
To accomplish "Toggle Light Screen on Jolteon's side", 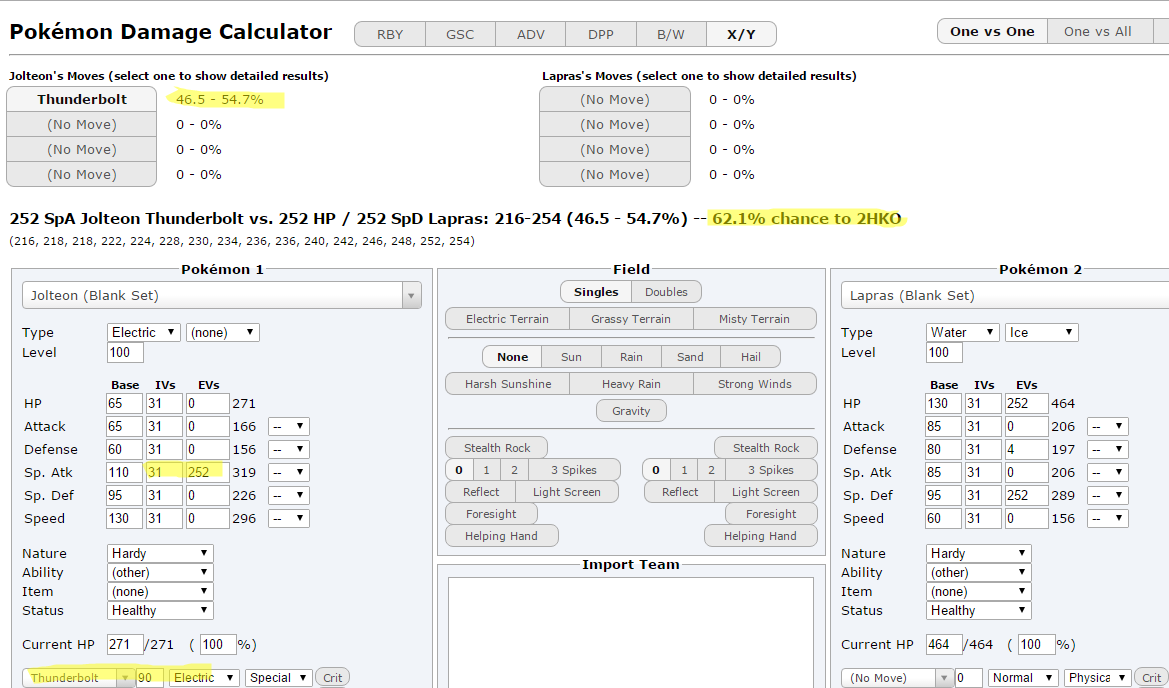I will pos(567,492).
